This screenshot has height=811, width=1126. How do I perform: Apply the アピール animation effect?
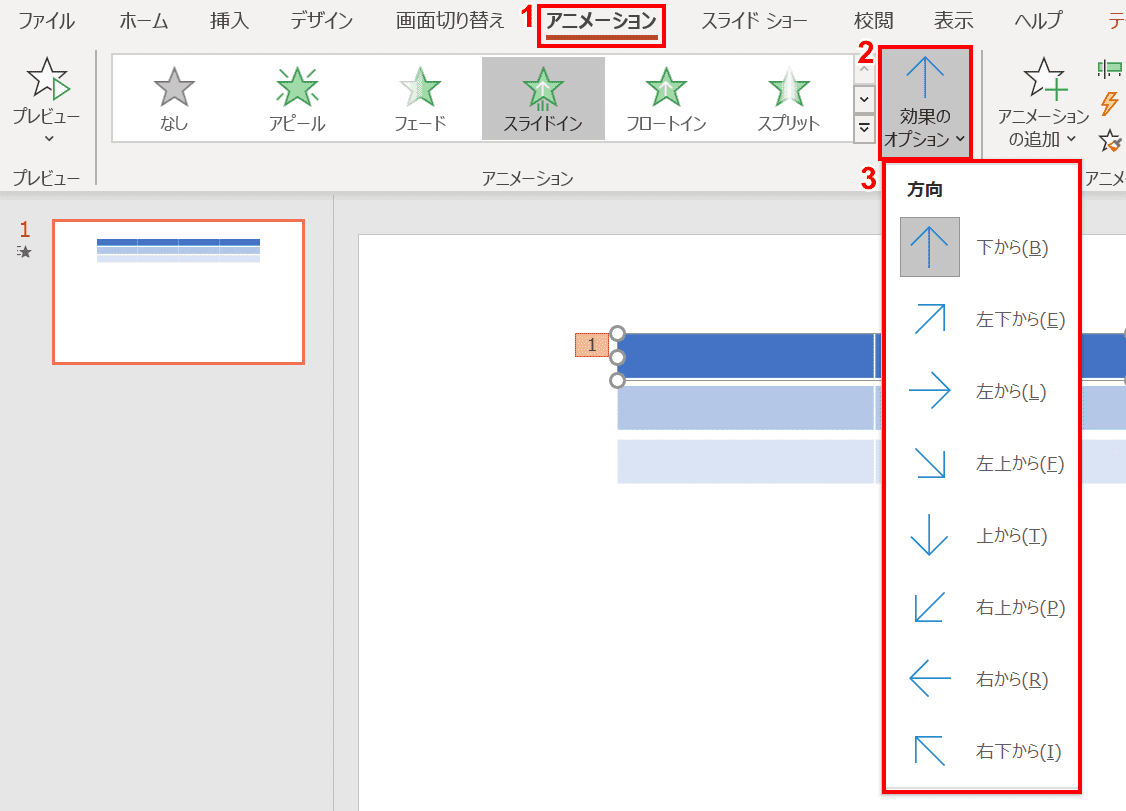pyautogui.click(x=297, y=98)
